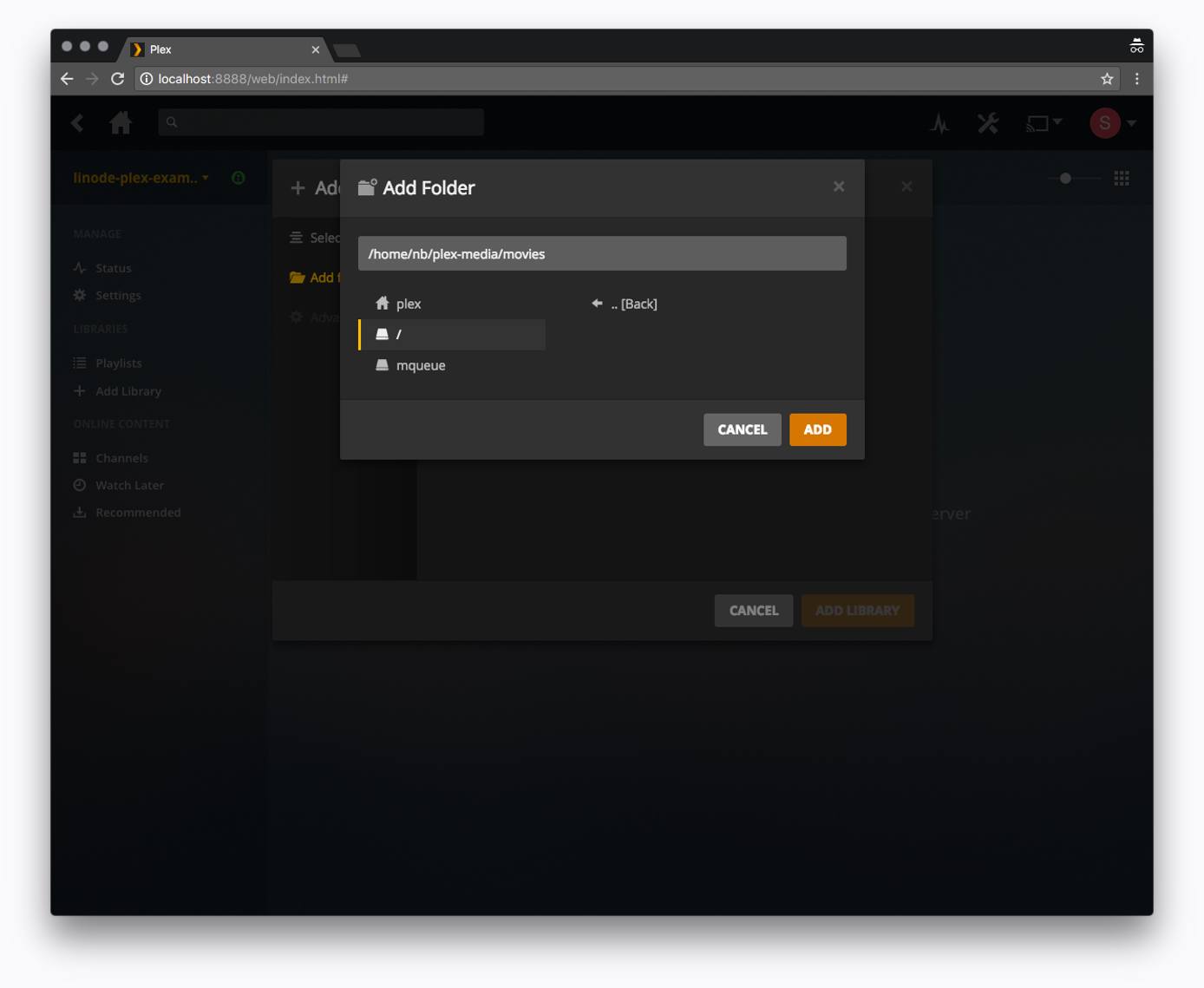Click the folder path input field

602,253
